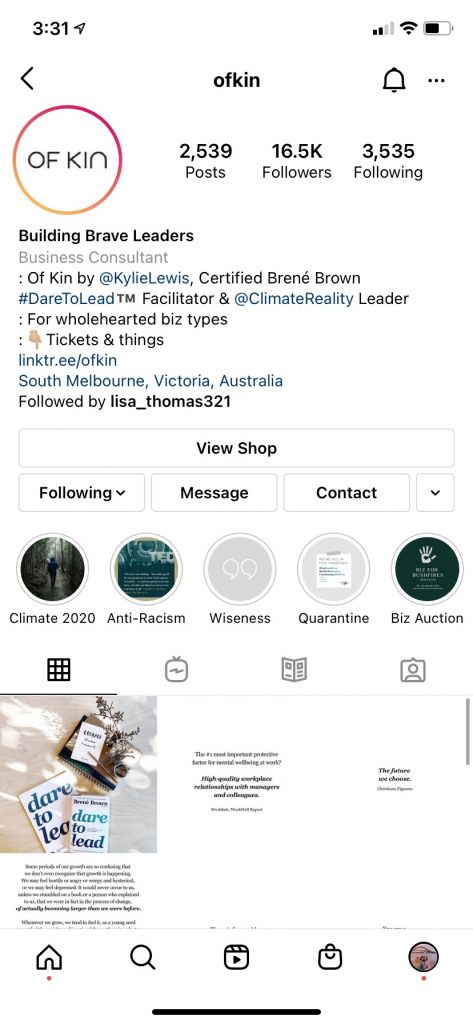Open the three-dot more options menu

436,81
